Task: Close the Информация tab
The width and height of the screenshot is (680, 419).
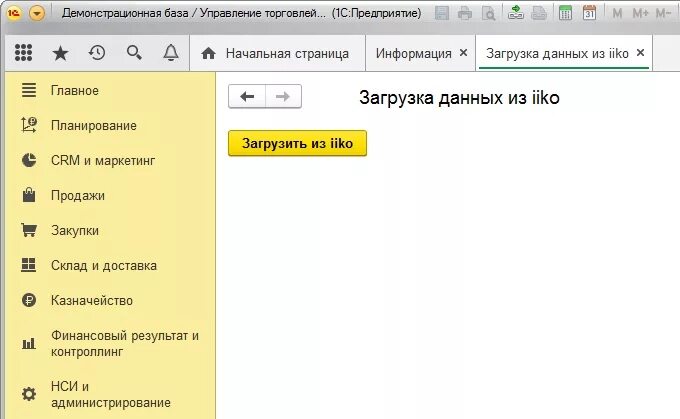Action: (464, 52)
